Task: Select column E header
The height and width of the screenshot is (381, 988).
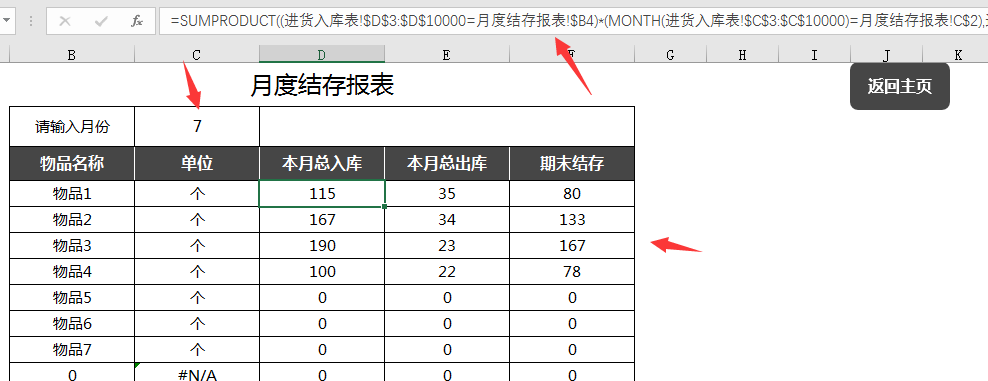Action: (x=446, y=55)
